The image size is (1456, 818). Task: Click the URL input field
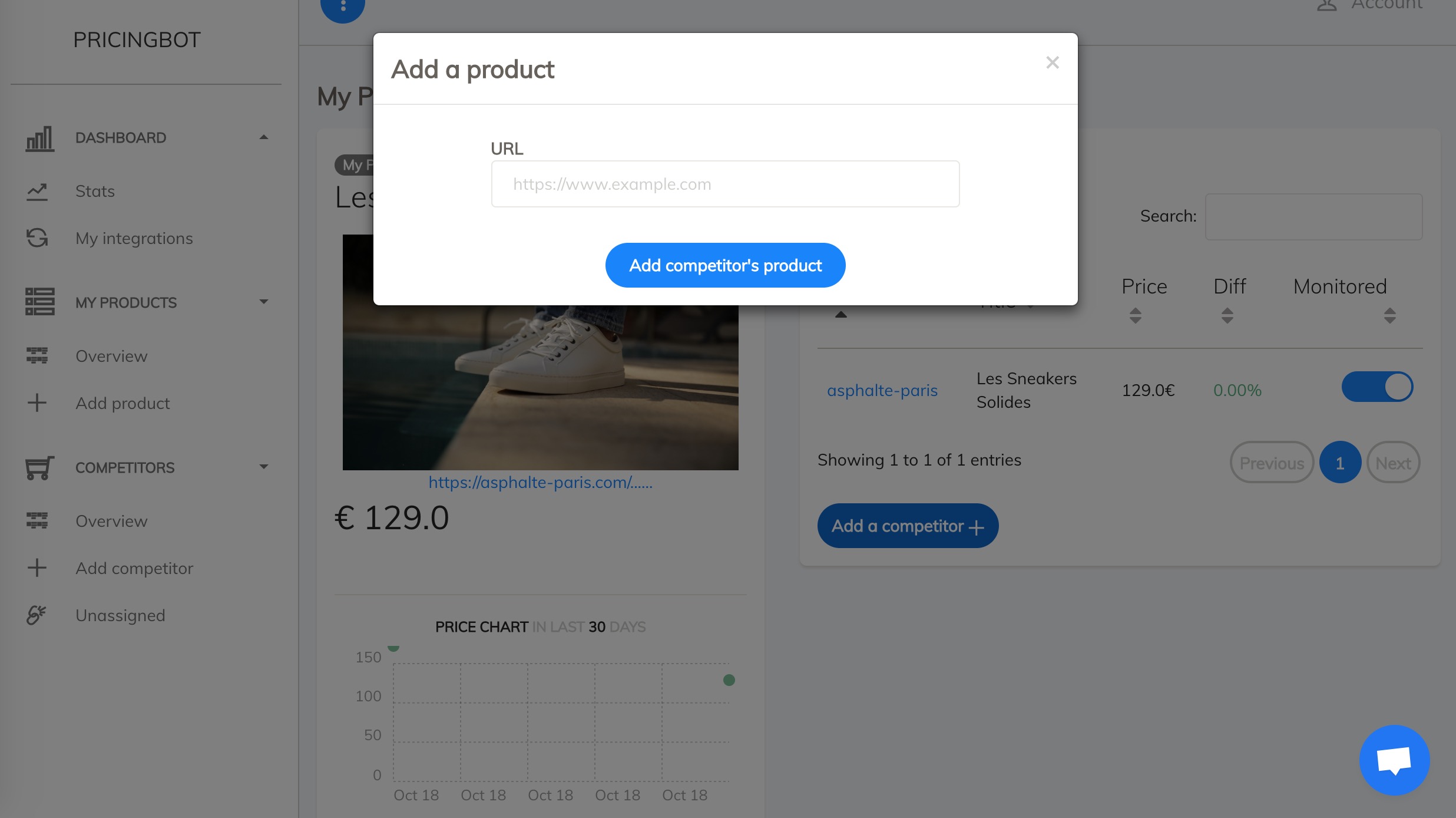coord(725,184)
